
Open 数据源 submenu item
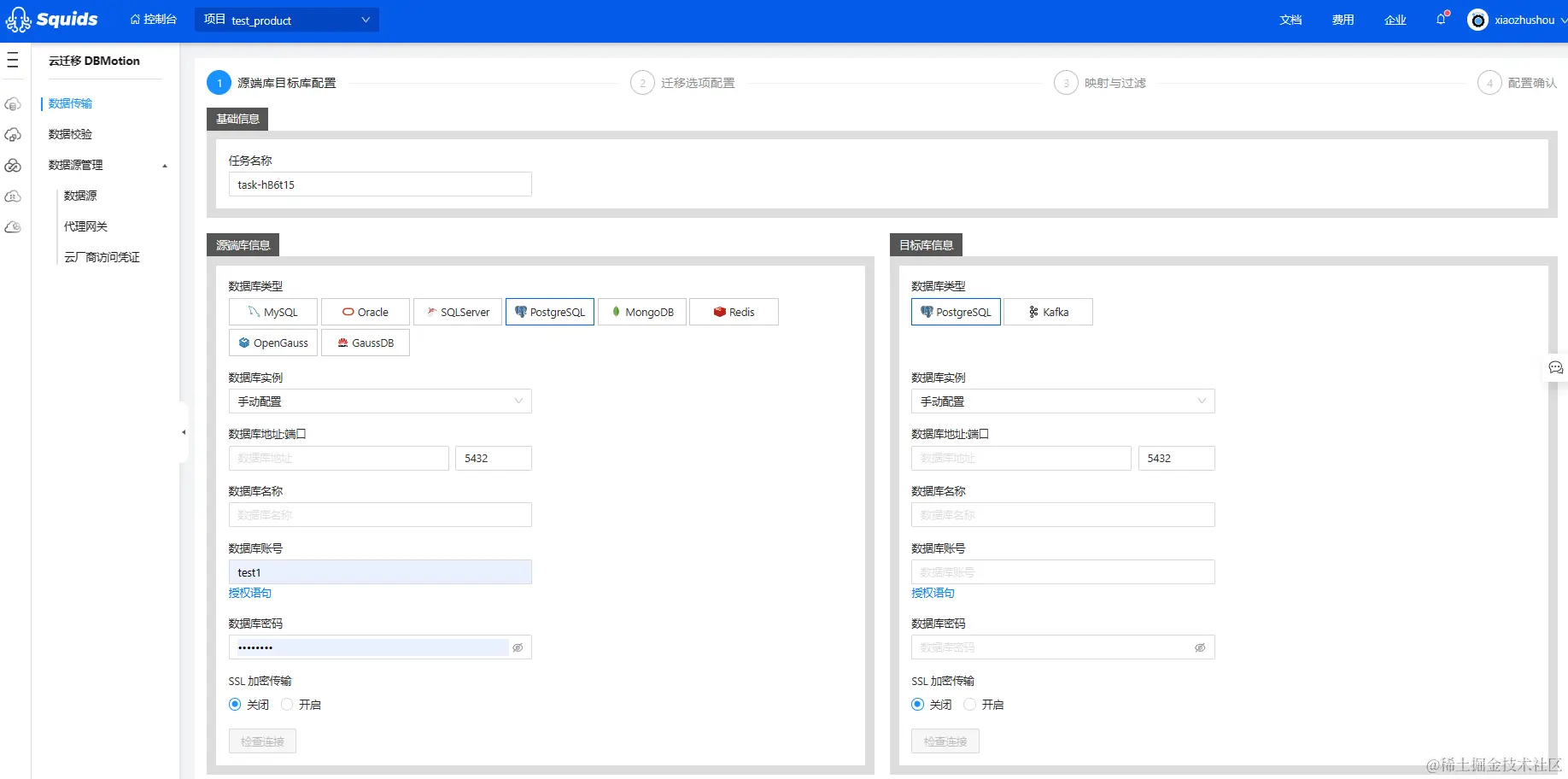pos(80,196)
